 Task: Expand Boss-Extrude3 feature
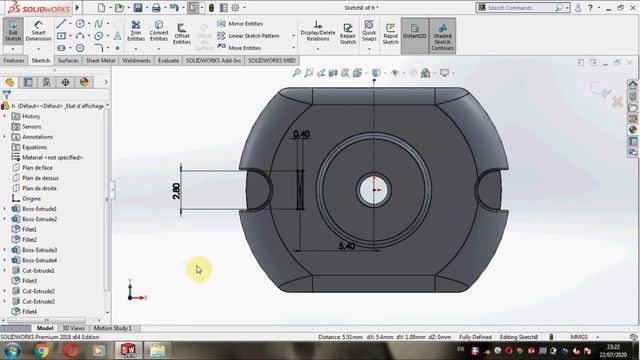pyautogui.click(x=4, y=250)
